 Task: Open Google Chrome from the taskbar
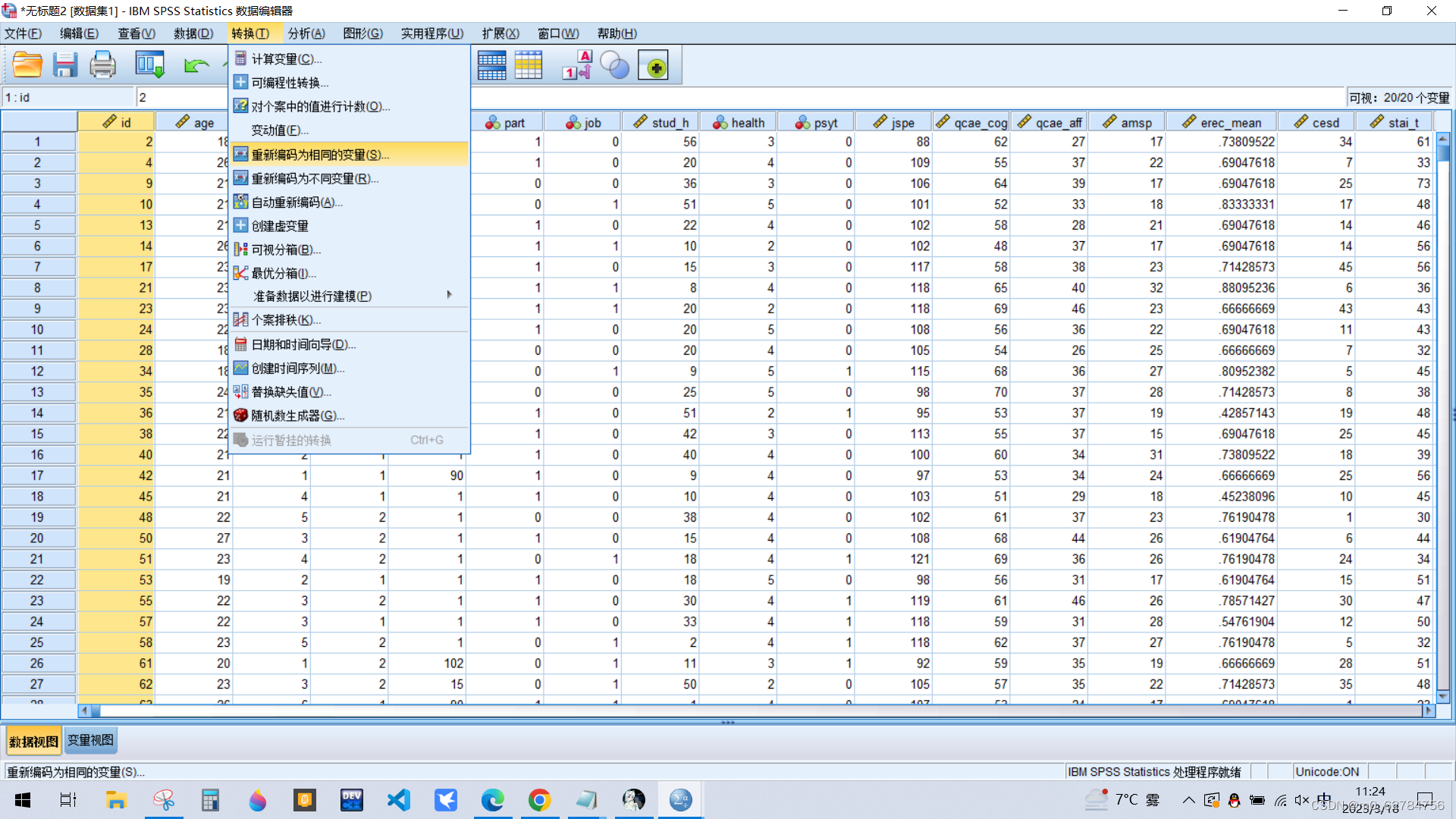click(x=539, y=800)
